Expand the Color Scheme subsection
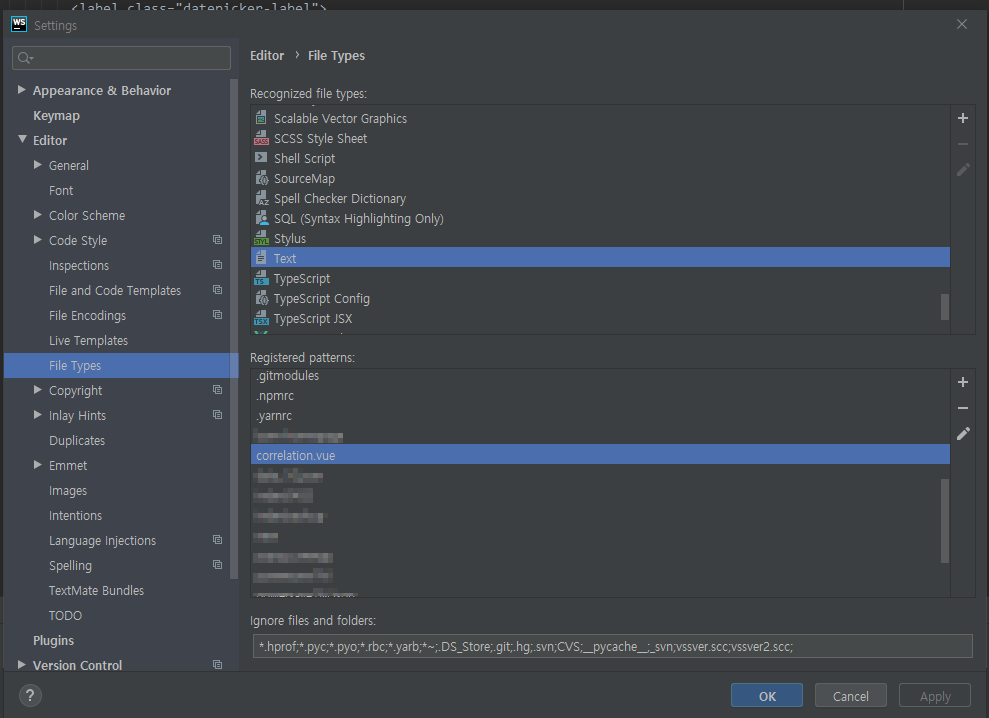989x718 pixels. 38,215
